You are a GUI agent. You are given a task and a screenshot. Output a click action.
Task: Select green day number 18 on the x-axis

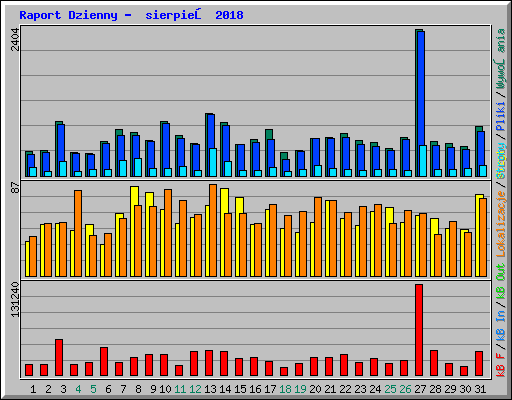[285, 389]
